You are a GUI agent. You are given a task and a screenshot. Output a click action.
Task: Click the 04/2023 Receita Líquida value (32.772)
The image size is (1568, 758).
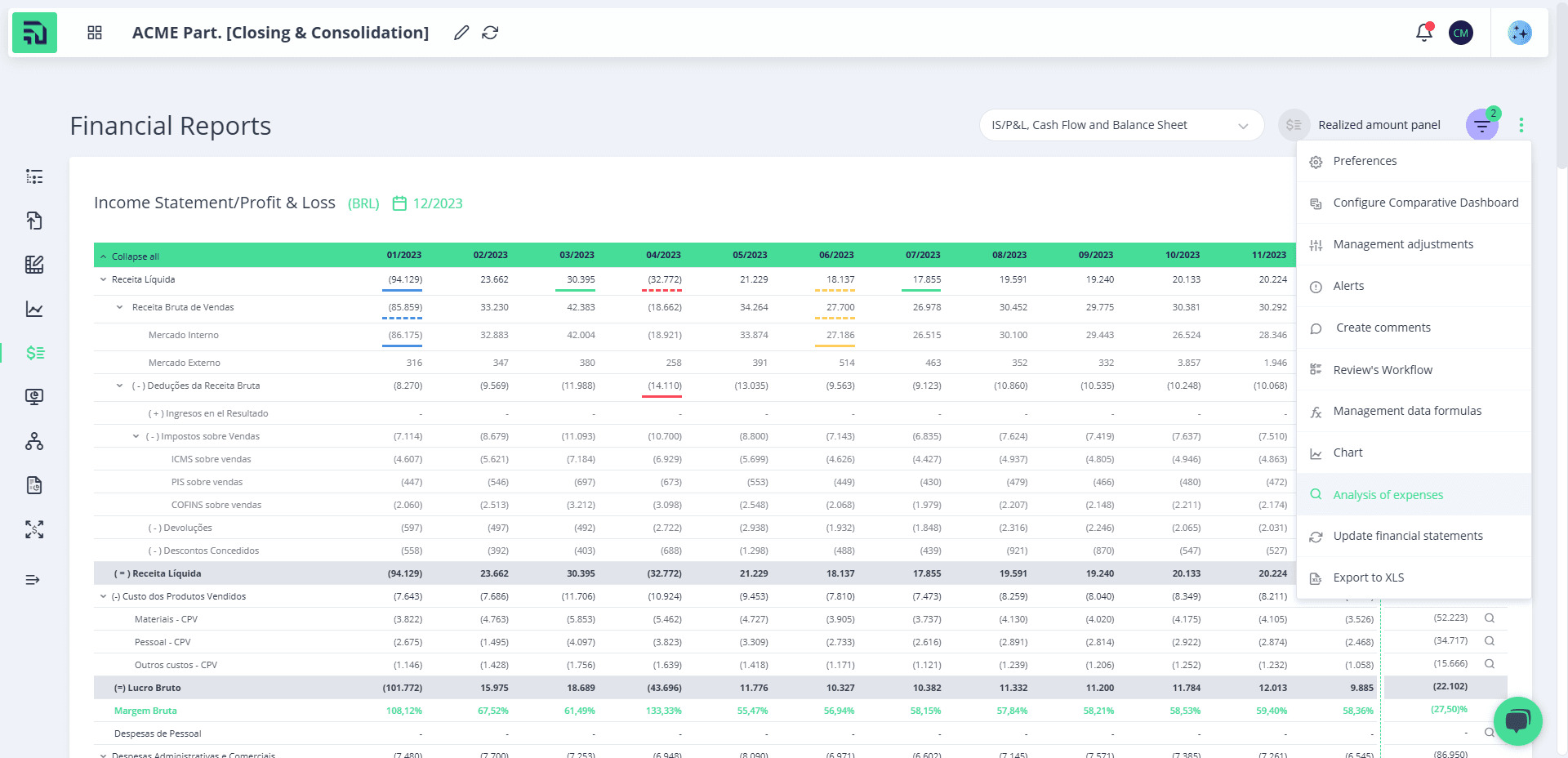coord(664,279)
